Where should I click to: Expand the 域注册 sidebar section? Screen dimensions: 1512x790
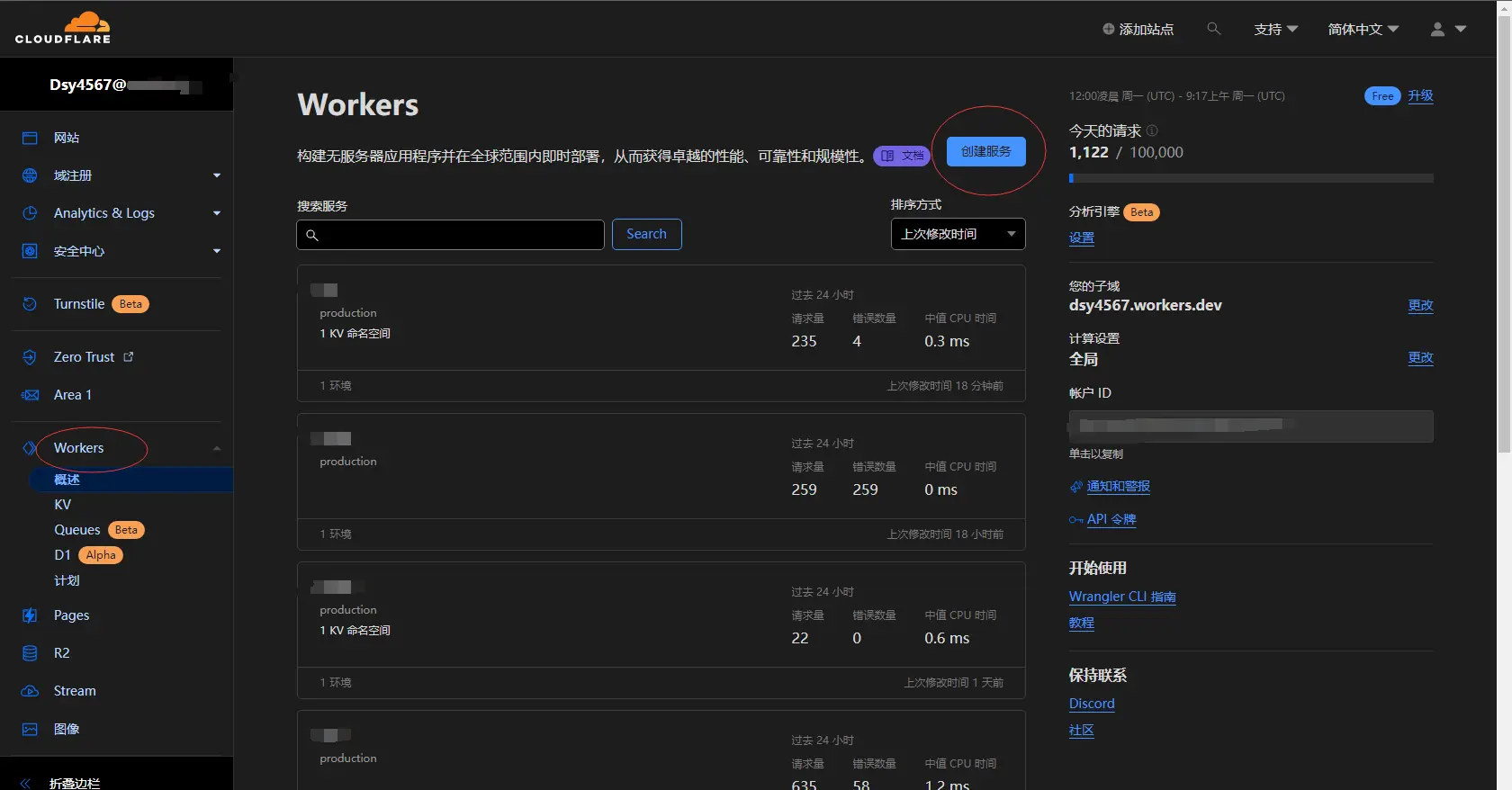pos(217,175)
